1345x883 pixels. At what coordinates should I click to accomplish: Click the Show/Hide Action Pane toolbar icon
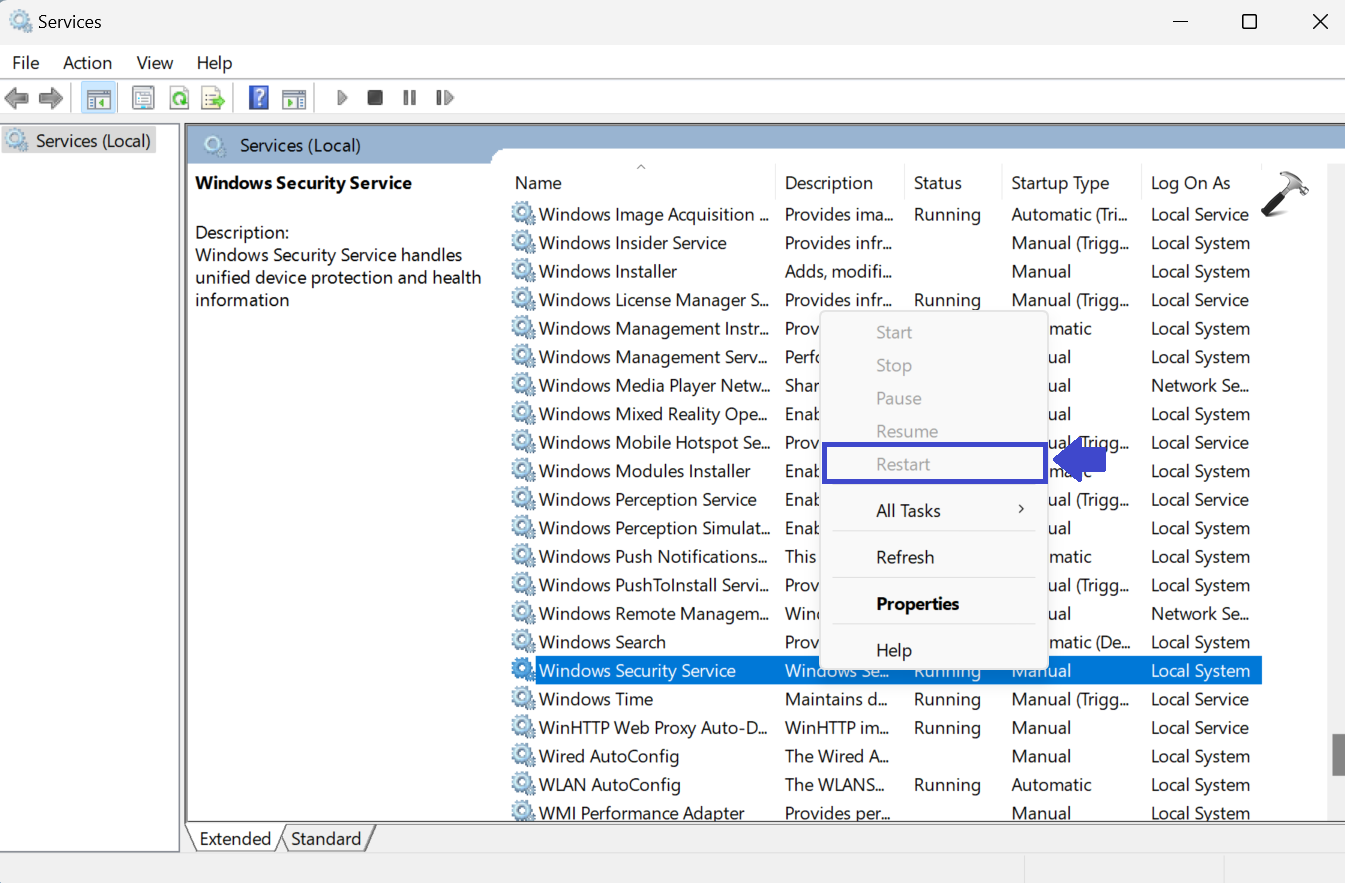coord(293,98)
